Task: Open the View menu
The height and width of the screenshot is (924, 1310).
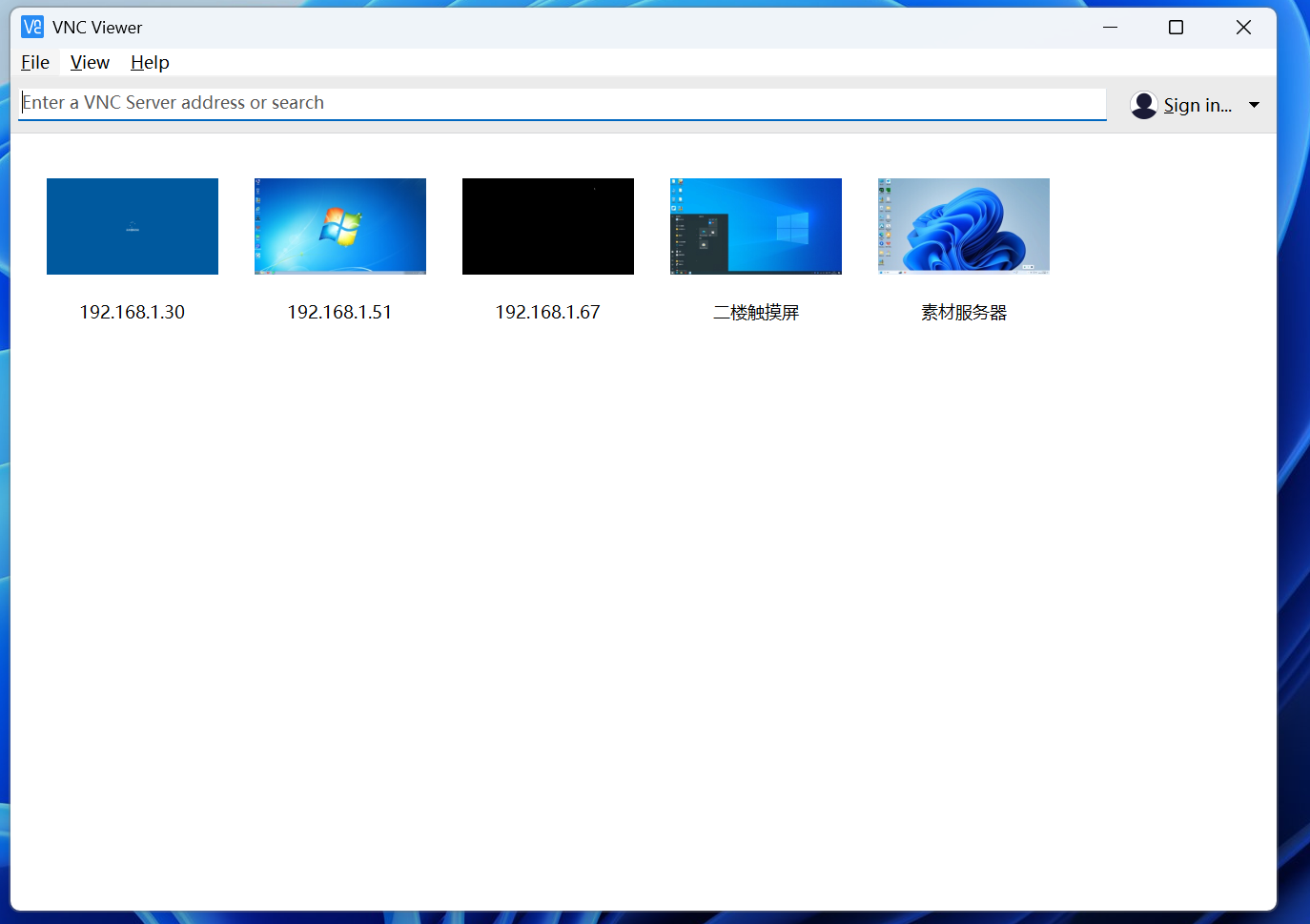Action: pyautogui.click(x=90, y=63)
